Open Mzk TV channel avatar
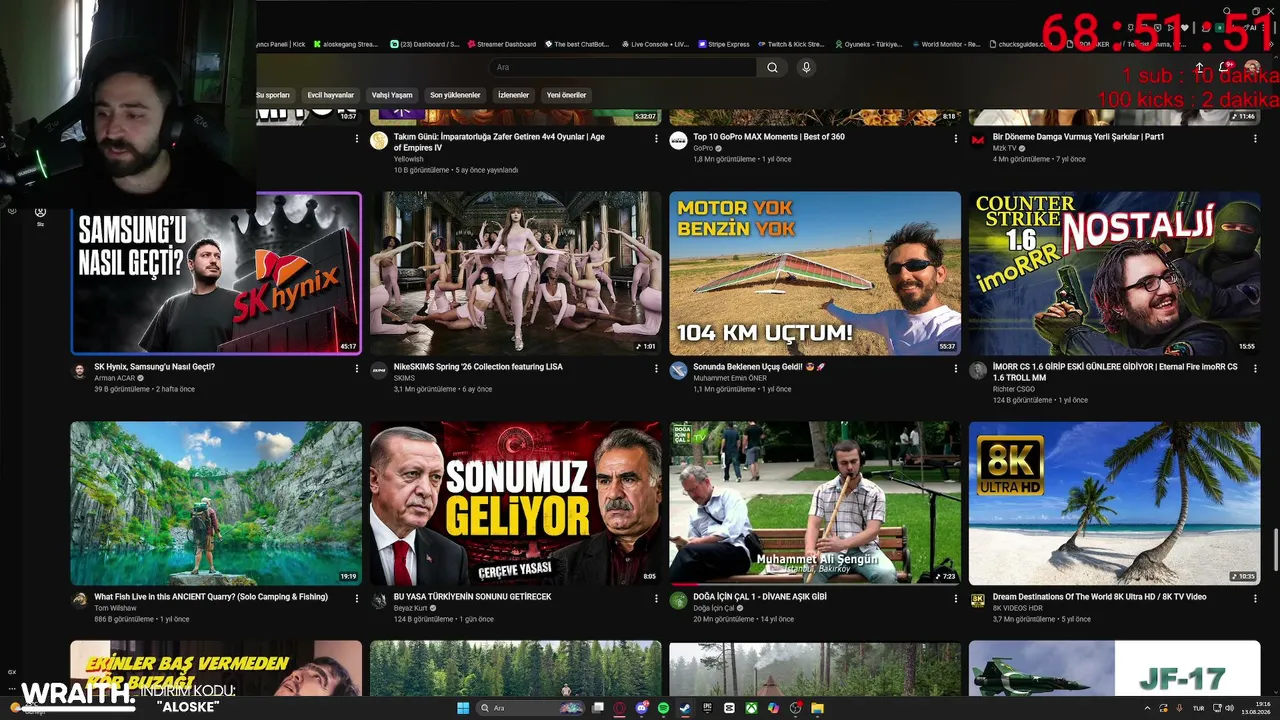Screen dimensions: 1280x720 click(x=978, y=141)
